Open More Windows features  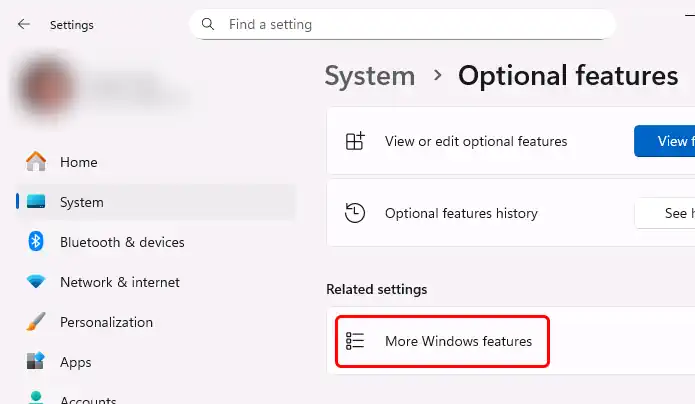pos(458,341)
